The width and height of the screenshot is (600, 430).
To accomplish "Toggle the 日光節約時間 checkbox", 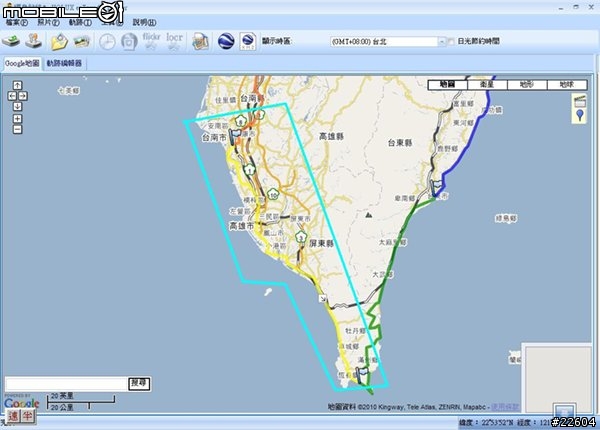I will click(451, 41).
